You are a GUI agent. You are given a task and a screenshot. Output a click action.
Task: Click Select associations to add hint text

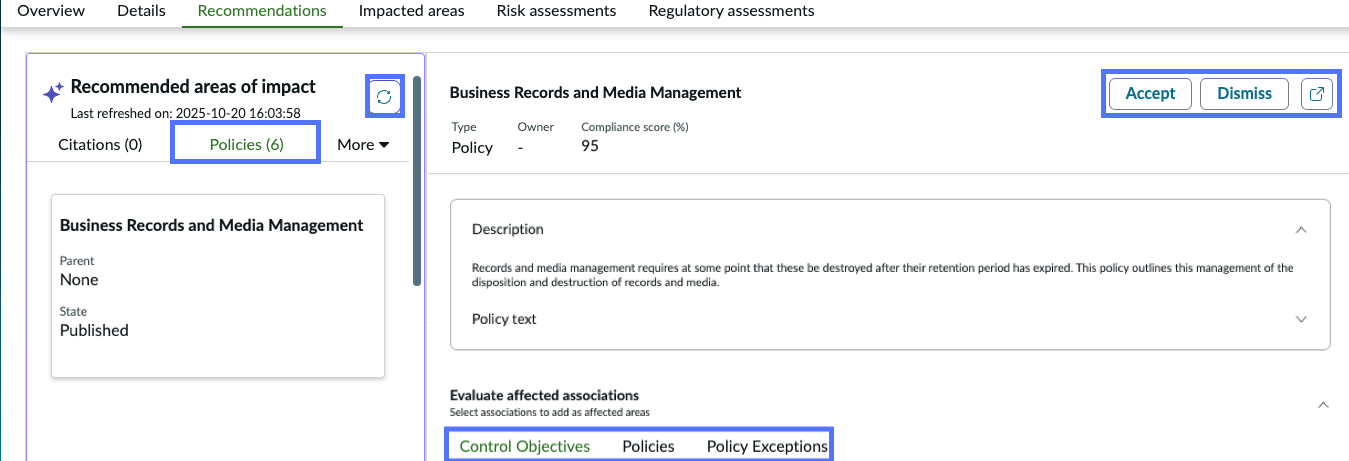click(x=550, y=412)
